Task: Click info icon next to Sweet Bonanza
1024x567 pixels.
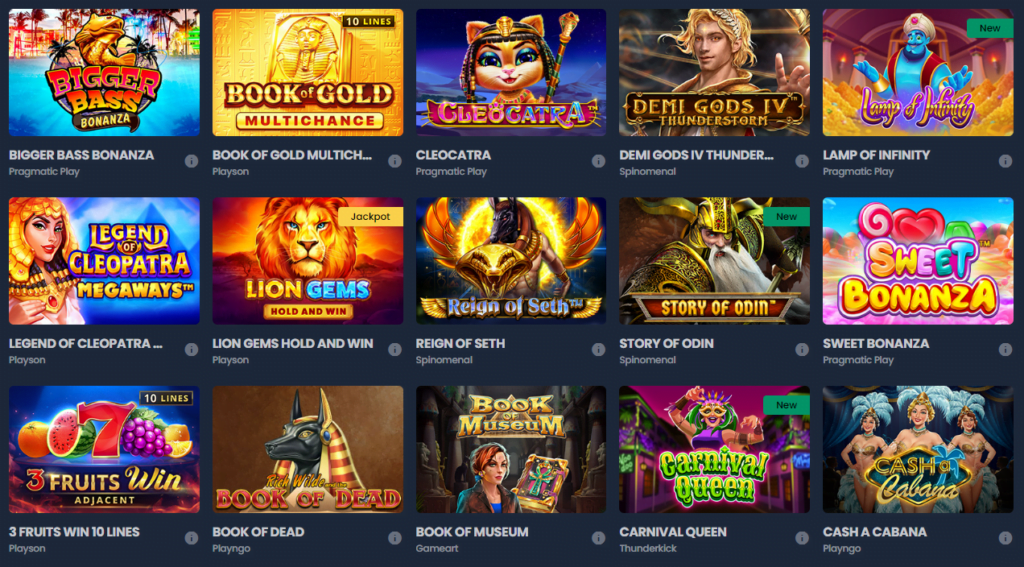Action: click(1005, 349)
